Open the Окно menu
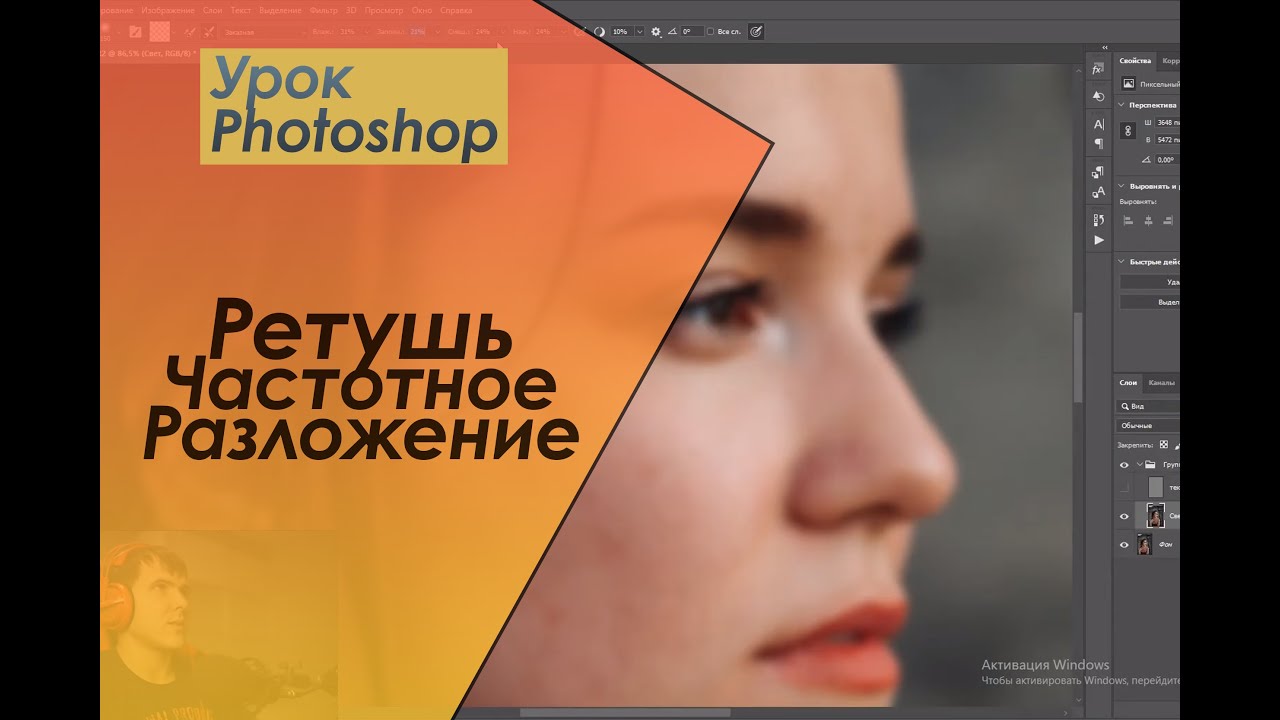 point(422,11)
